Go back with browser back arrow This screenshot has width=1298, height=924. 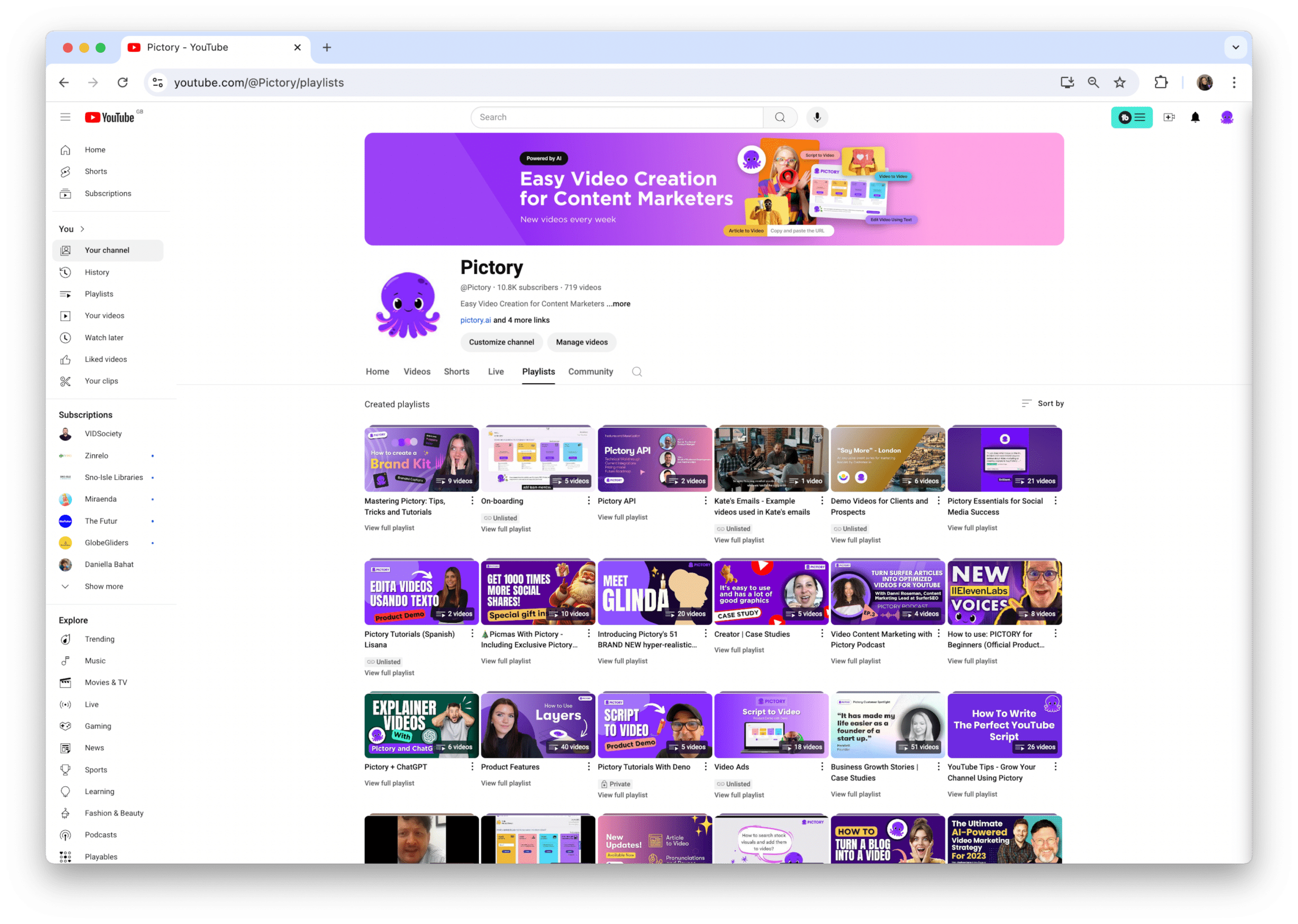point(64,83)
